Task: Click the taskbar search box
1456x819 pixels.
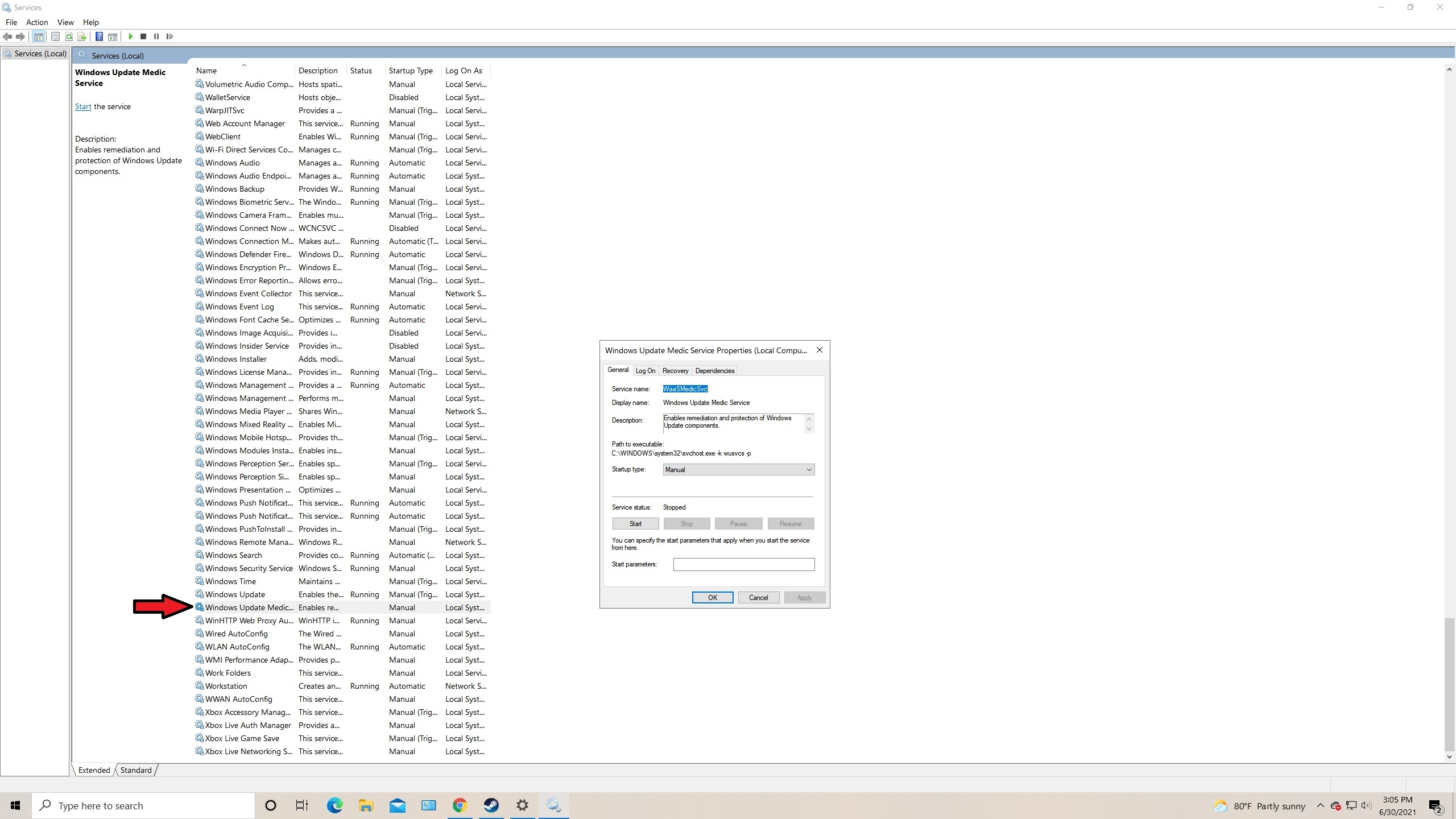Action: [x=143, y=805]
